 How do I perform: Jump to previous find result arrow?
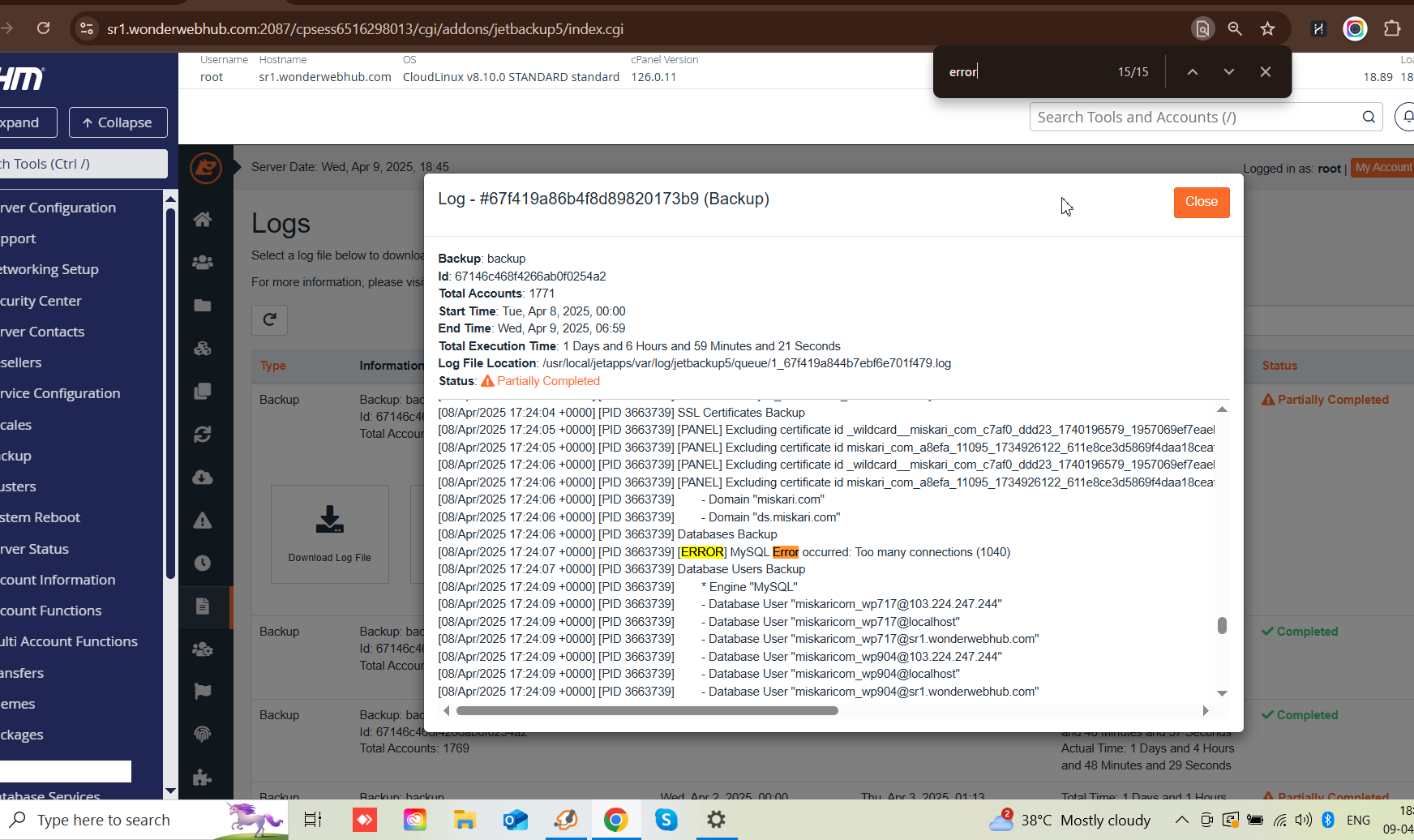click(1192, 72)
